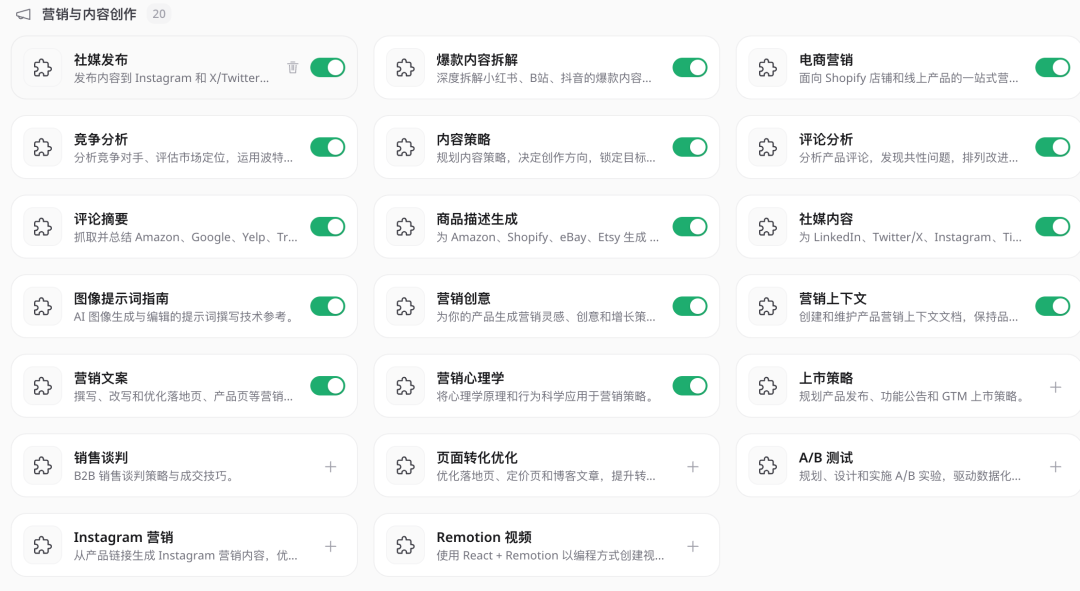
Task: Click the plus button on 销售谈判
Action: point(330,466)
